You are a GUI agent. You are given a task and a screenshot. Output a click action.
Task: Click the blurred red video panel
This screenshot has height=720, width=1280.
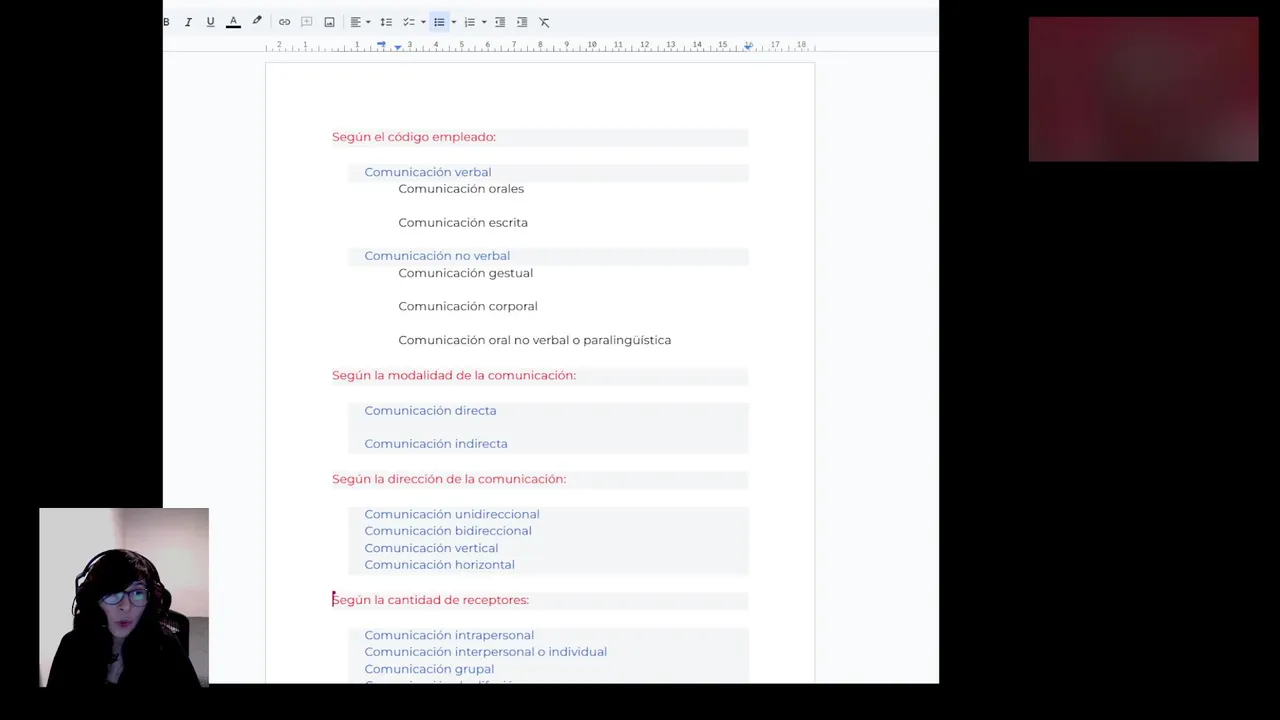(x=1144, y=89)
